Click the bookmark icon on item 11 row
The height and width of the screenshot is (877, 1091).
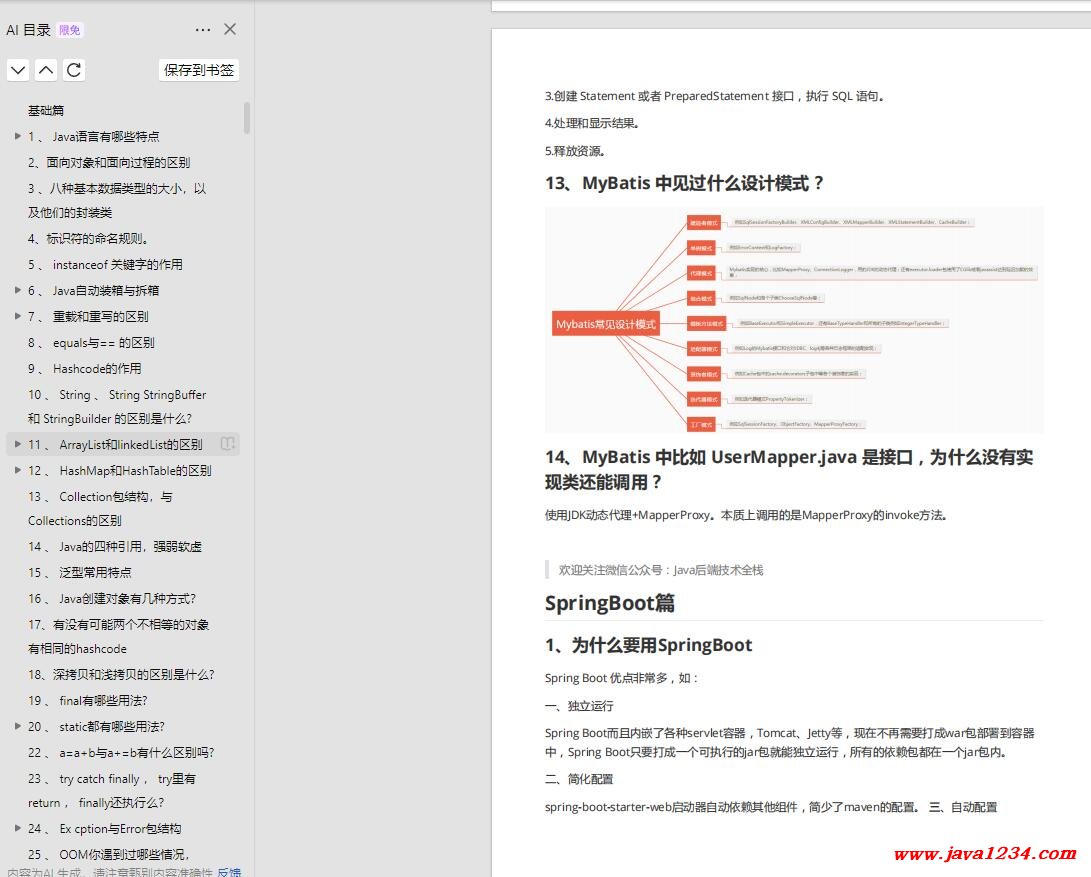click(x=228, y=444)
